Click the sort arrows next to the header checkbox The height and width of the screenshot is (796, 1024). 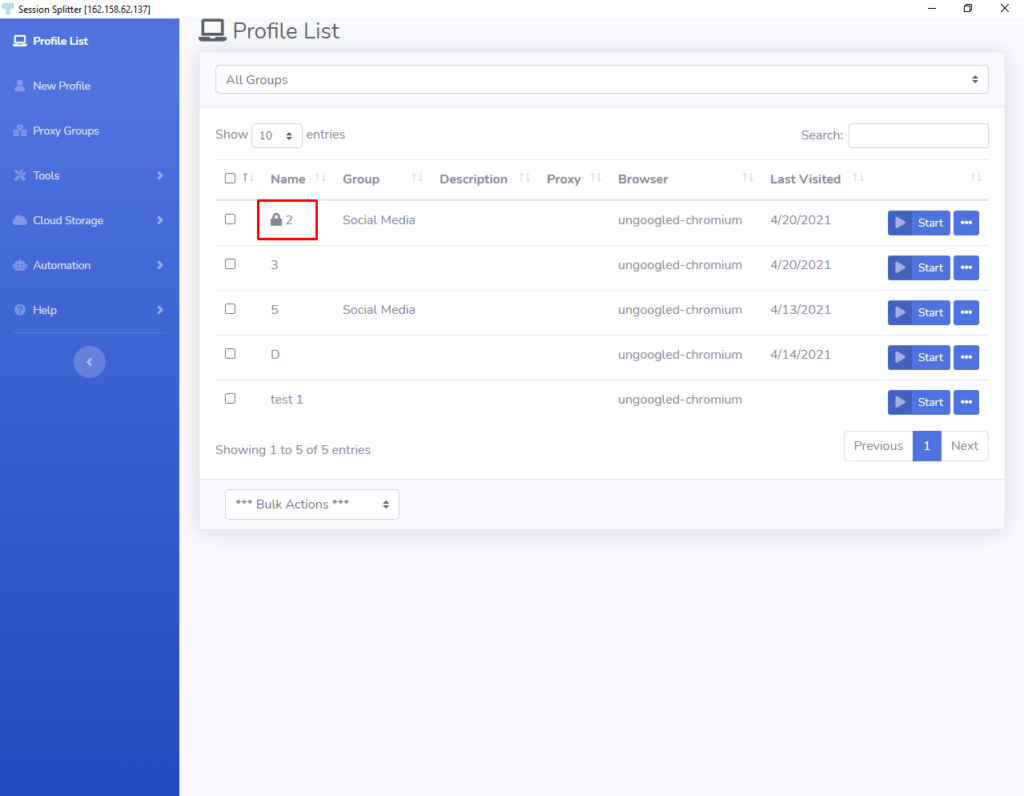(248, 178)
